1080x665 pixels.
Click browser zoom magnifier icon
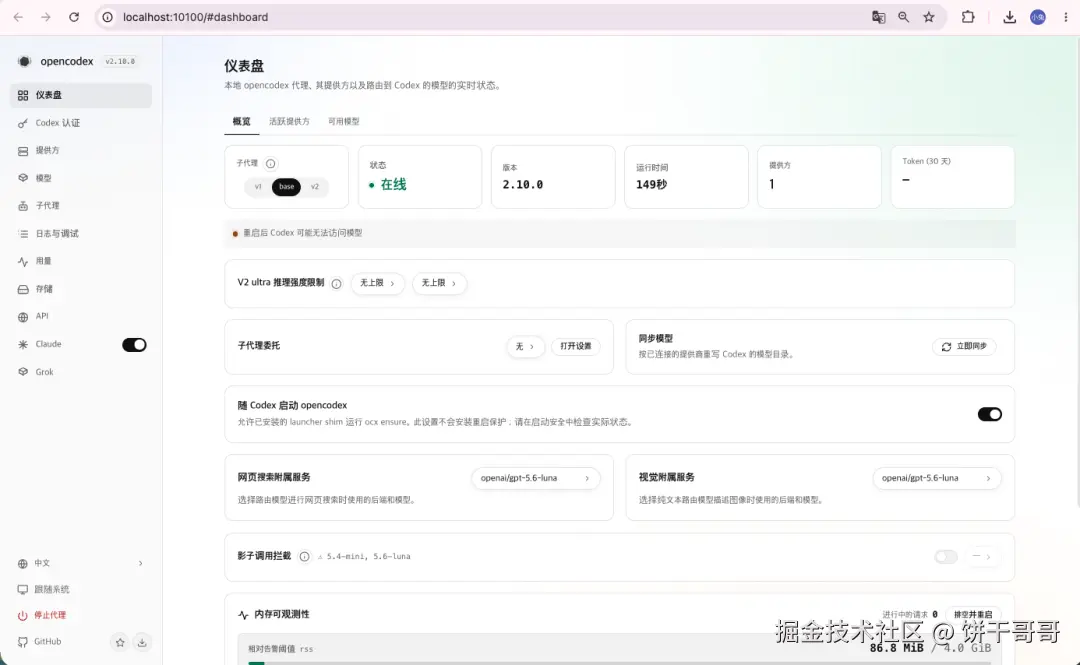coord(904,17)
